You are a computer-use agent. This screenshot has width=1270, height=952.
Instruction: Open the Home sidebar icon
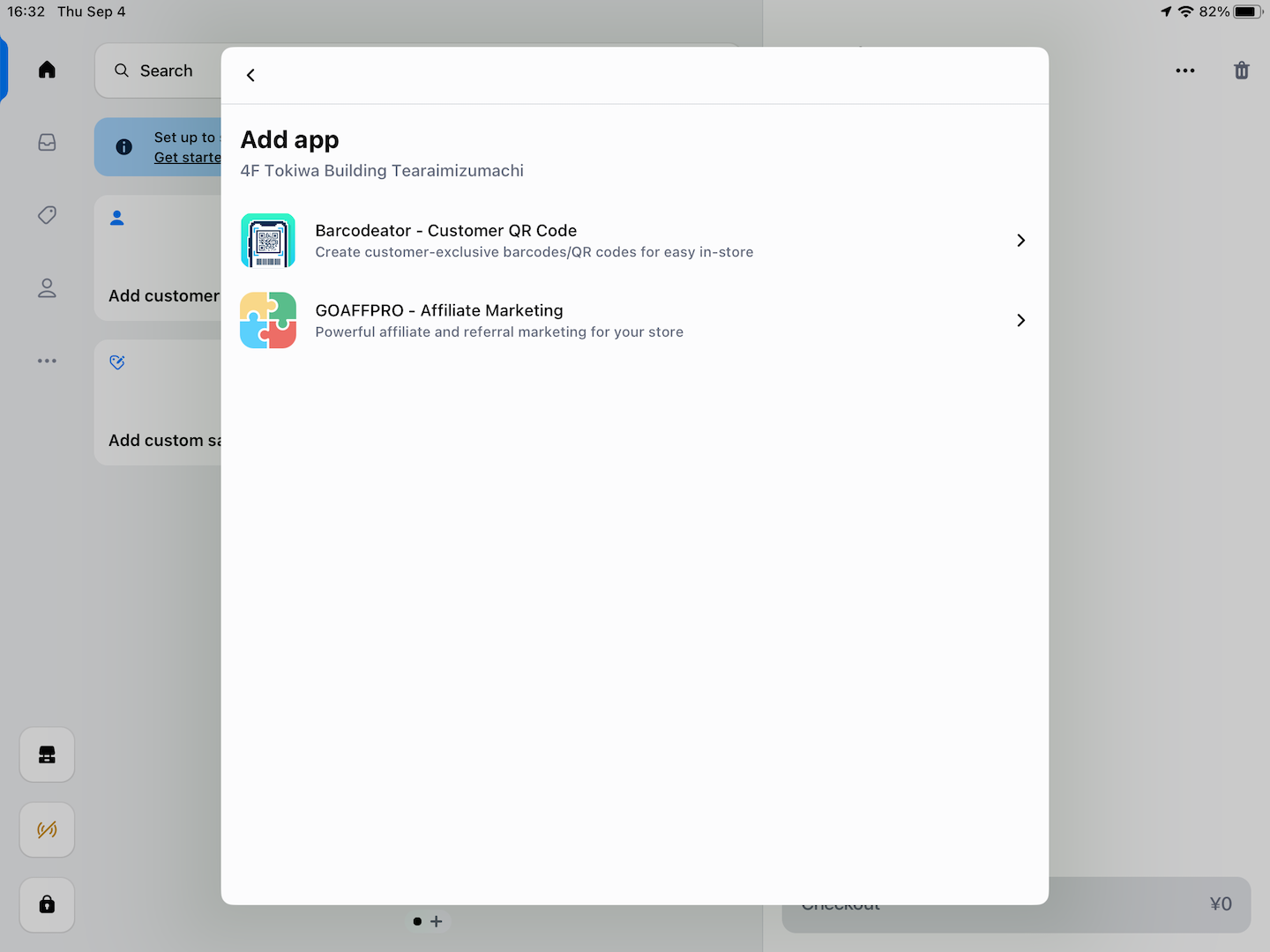(x=48, y=70)
